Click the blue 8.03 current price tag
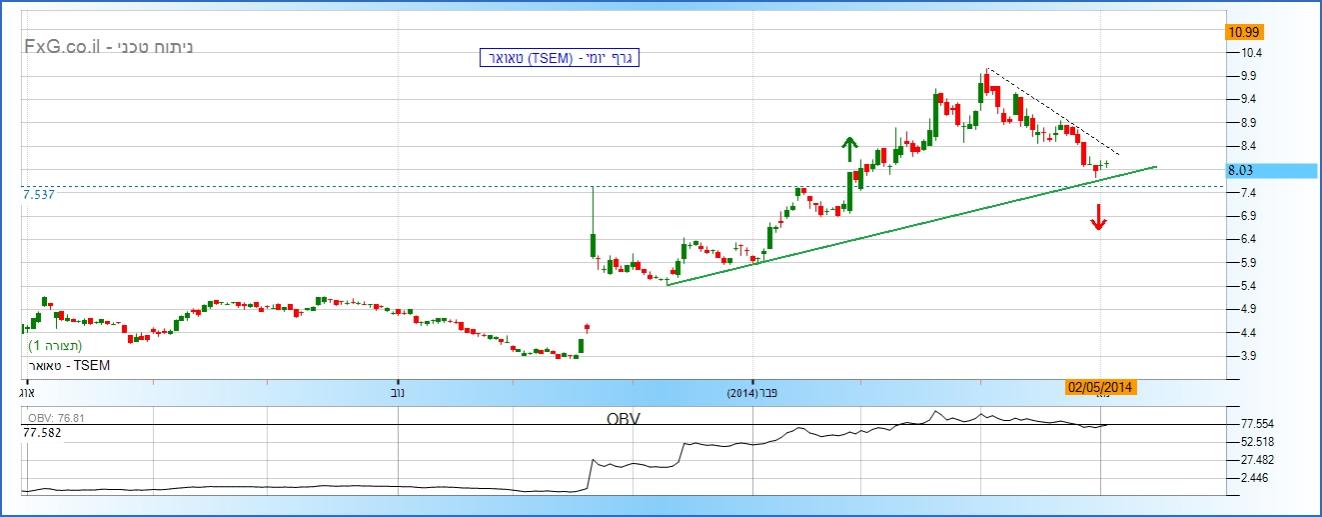 pyautogui.click(x=1270, y=171)
